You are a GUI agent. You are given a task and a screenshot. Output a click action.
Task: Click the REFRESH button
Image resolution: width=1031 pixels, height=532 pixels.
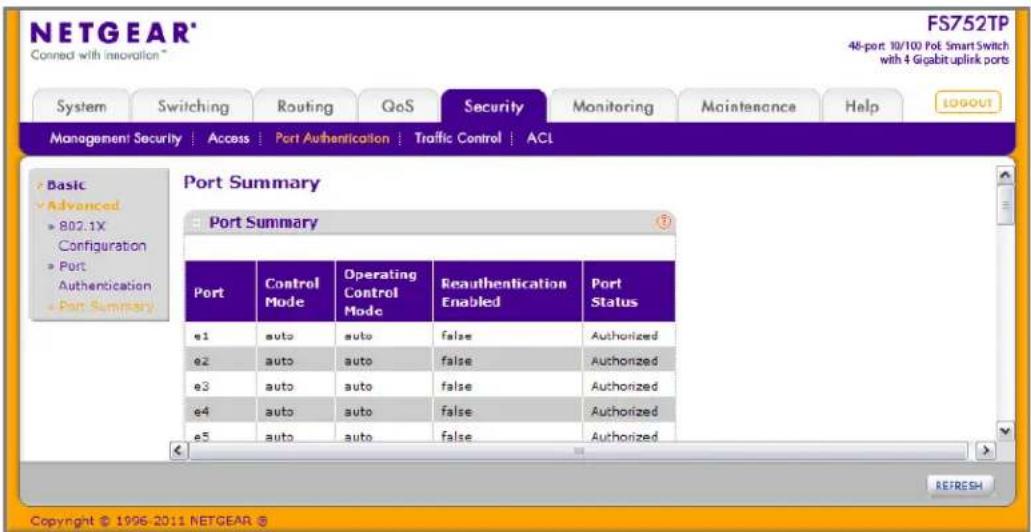tap(960, 486)
